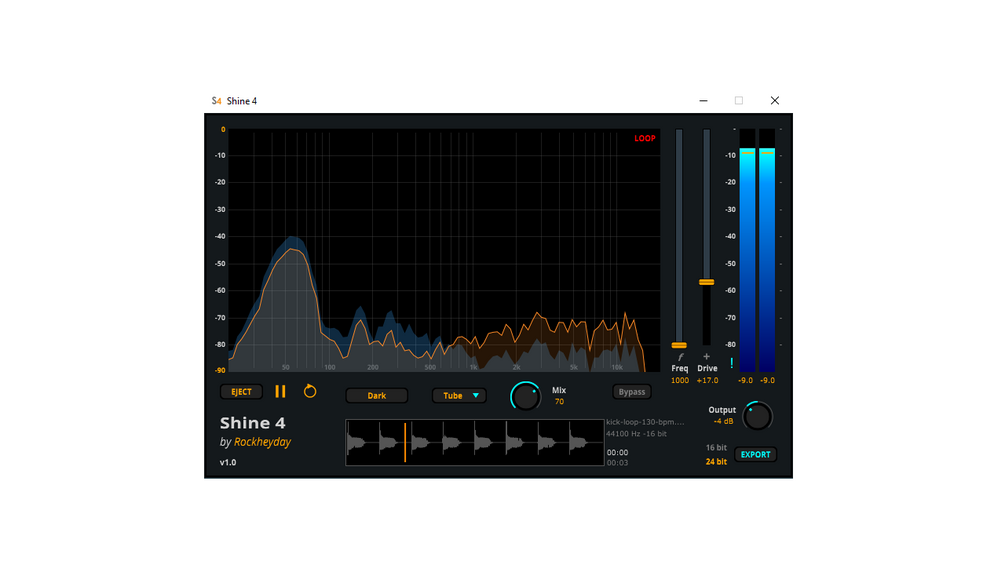Click the Output value -4 dB
The height and width of the screenshot is (565, 1005).
pos(723,421)
